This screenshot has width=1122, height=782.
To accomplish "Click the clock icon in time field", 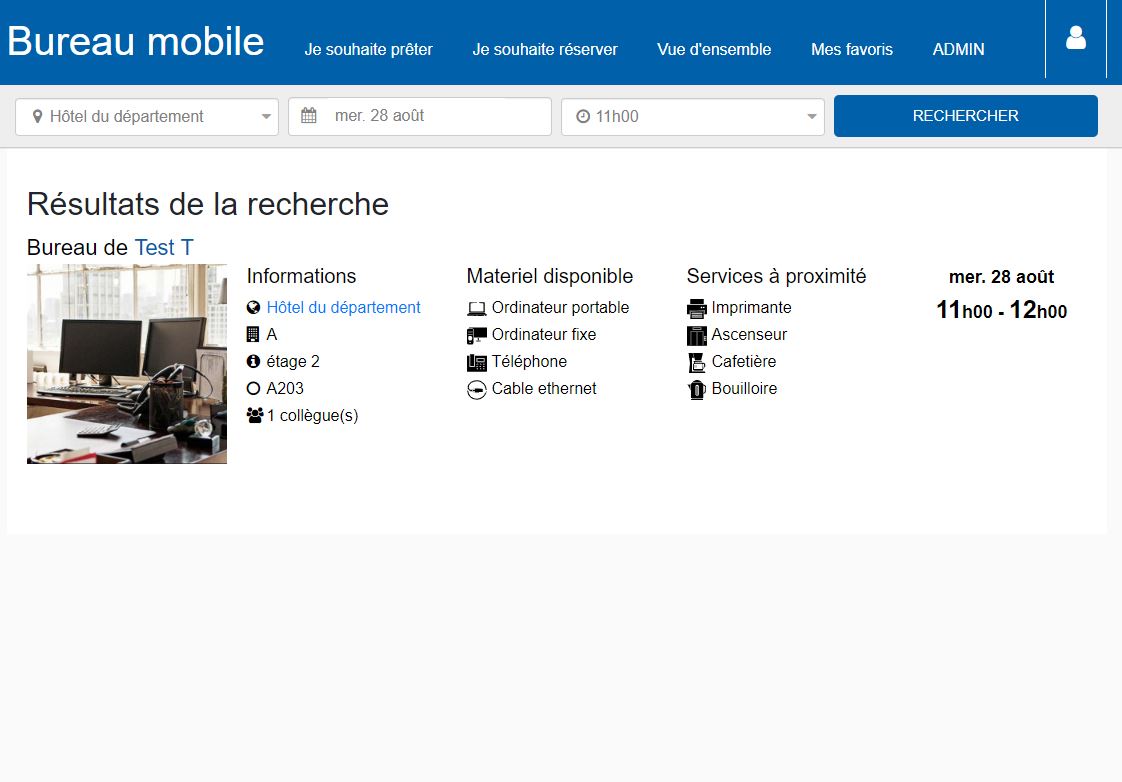I will [583, 116].
